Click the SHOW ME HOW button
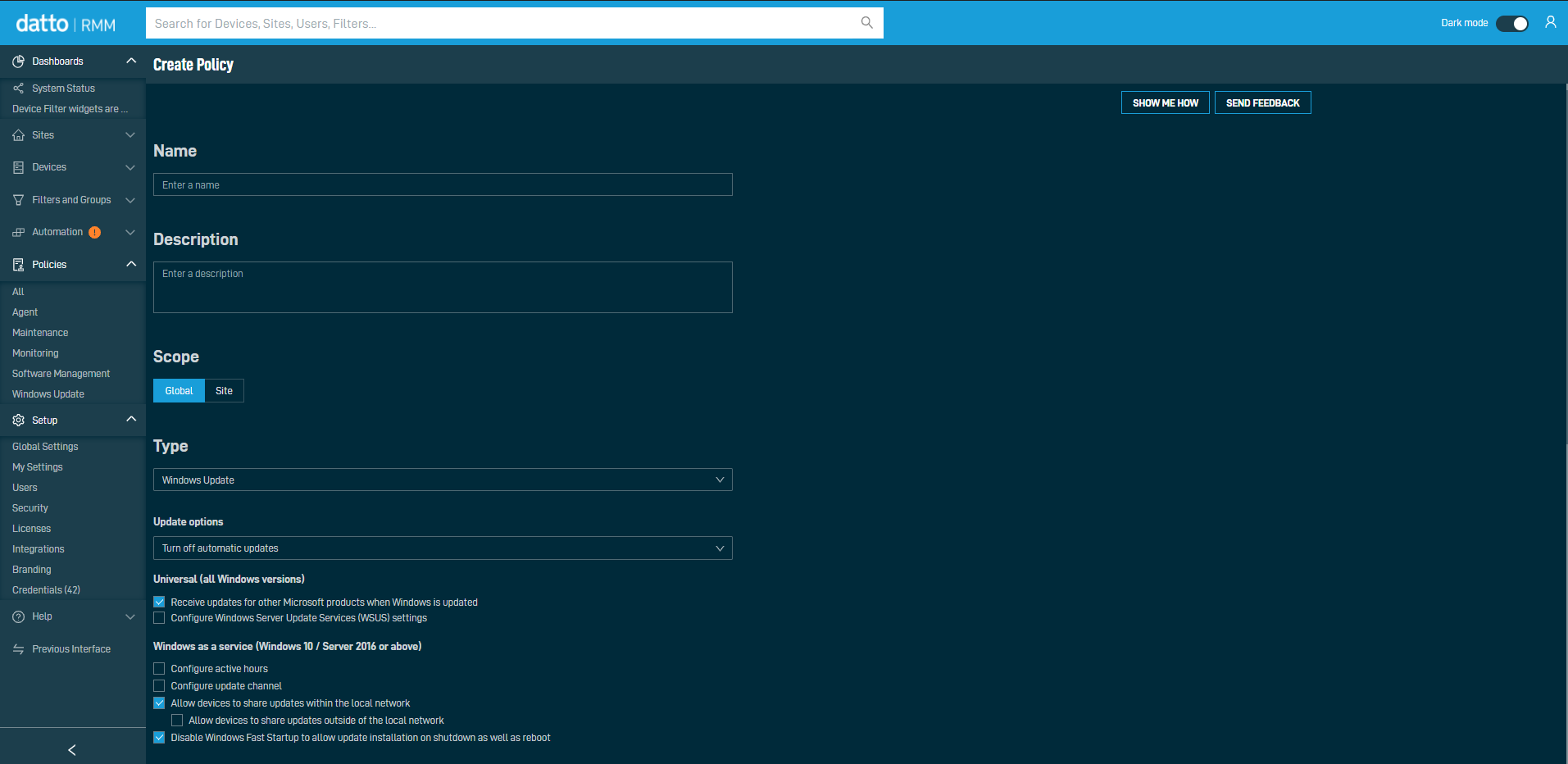The width and height of the screenshot is (1568, 764). tap(1165, 102)
